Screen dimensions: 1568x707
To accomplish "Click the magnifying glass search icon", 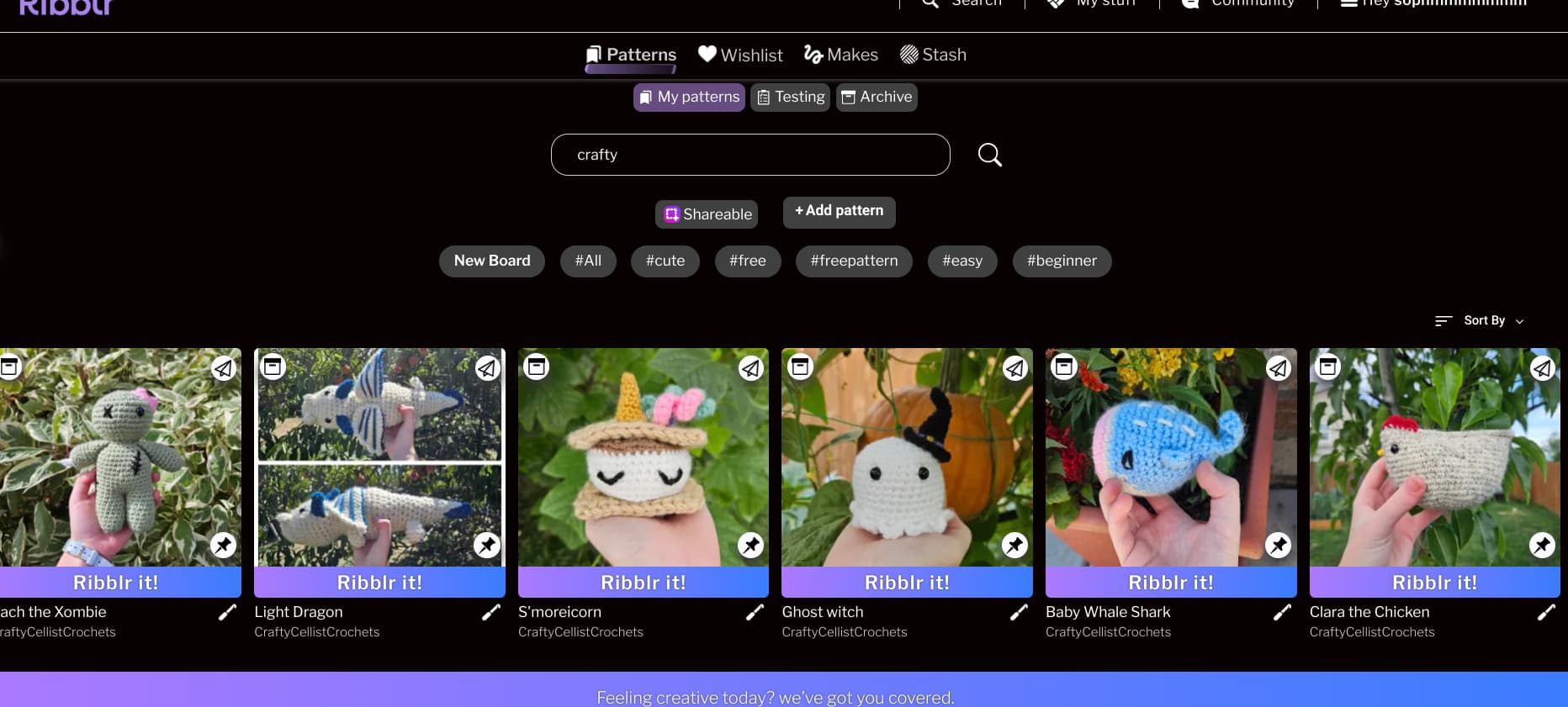I will click(989, 155).
